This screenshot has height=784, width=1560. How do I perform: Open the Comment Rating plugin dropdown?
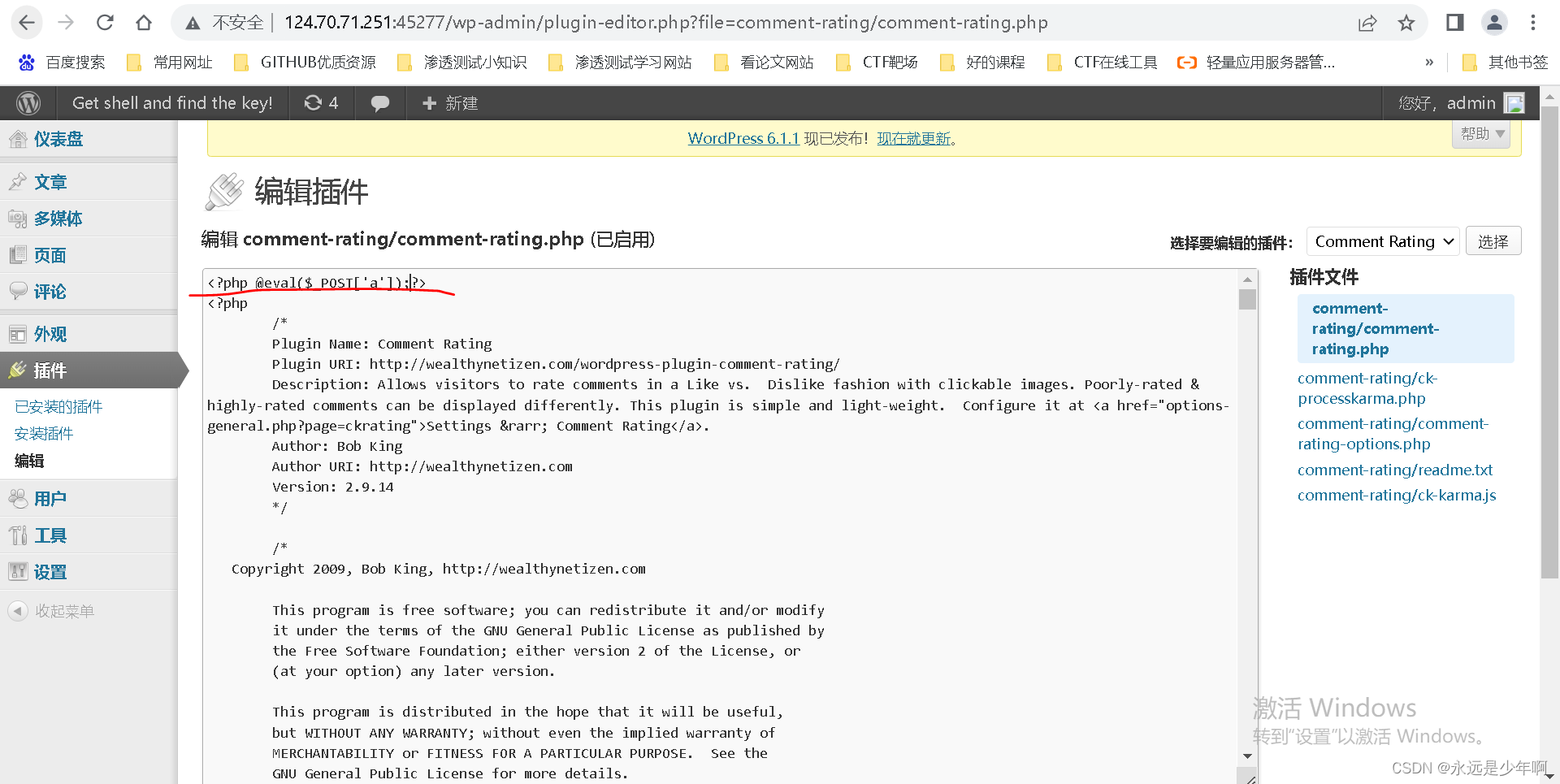point(1383,241)
